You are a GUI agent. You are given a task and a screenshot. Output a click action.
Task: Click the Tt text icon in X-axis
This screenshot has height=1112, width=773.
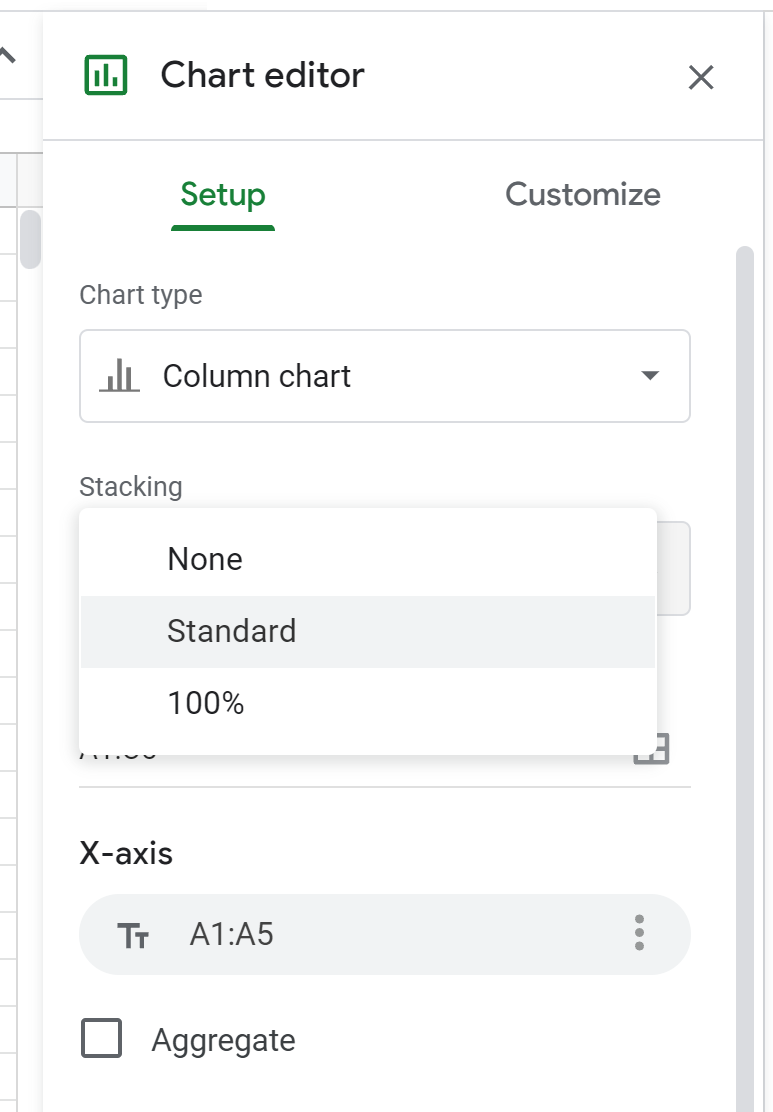tap(133, 935)
